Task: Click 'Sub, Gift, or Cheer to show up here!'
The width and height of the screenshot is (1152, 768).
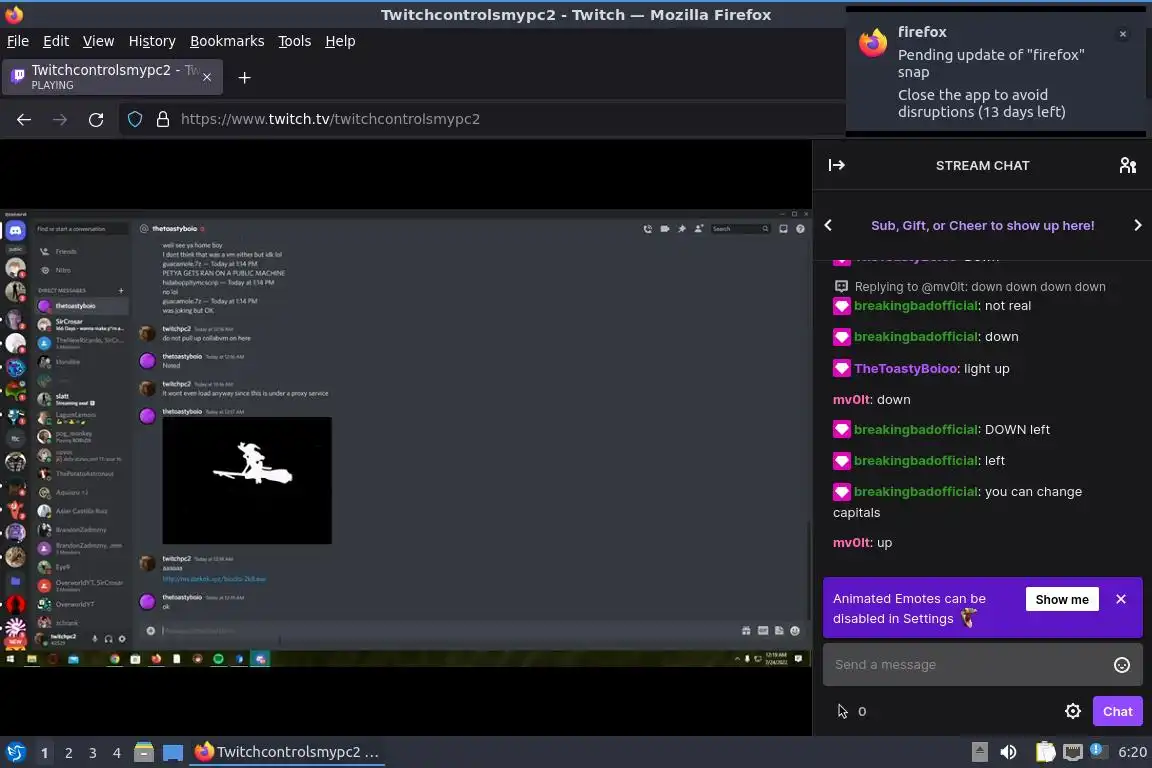Action: coord(982,226)
